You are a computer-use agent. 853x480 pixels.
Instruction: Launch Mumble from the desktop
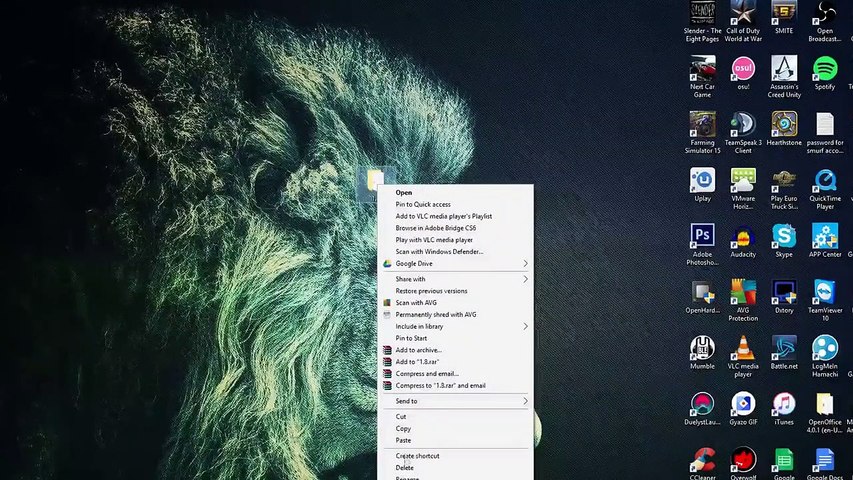(702, 353)
